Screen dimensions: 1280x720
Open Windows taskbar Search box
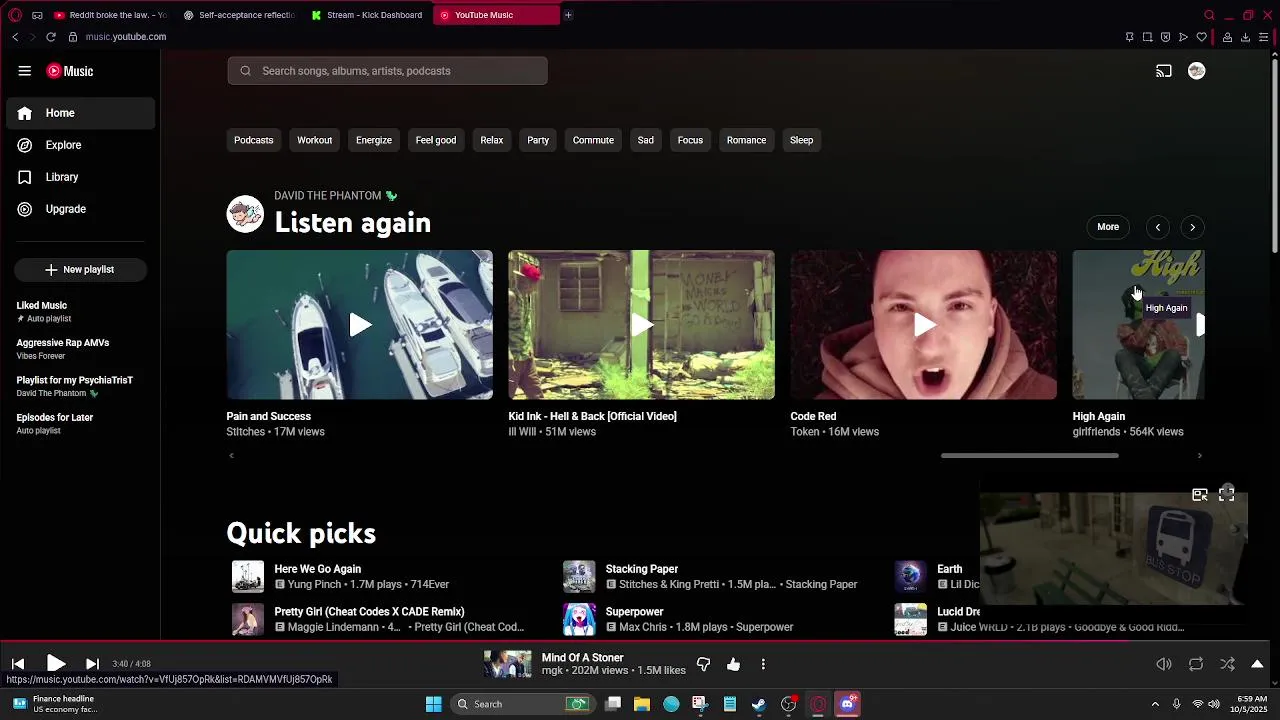522,704
